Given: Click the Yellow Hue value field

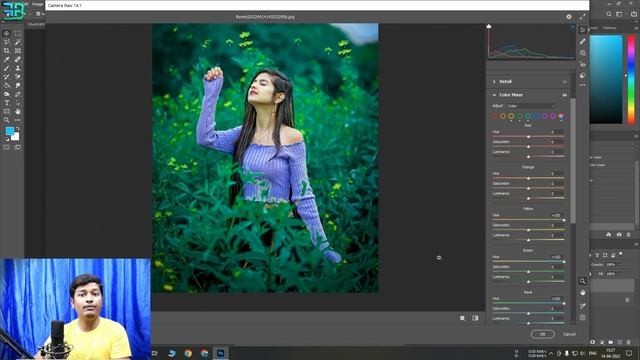Looking at the screenshot, I should click(557, 215).
